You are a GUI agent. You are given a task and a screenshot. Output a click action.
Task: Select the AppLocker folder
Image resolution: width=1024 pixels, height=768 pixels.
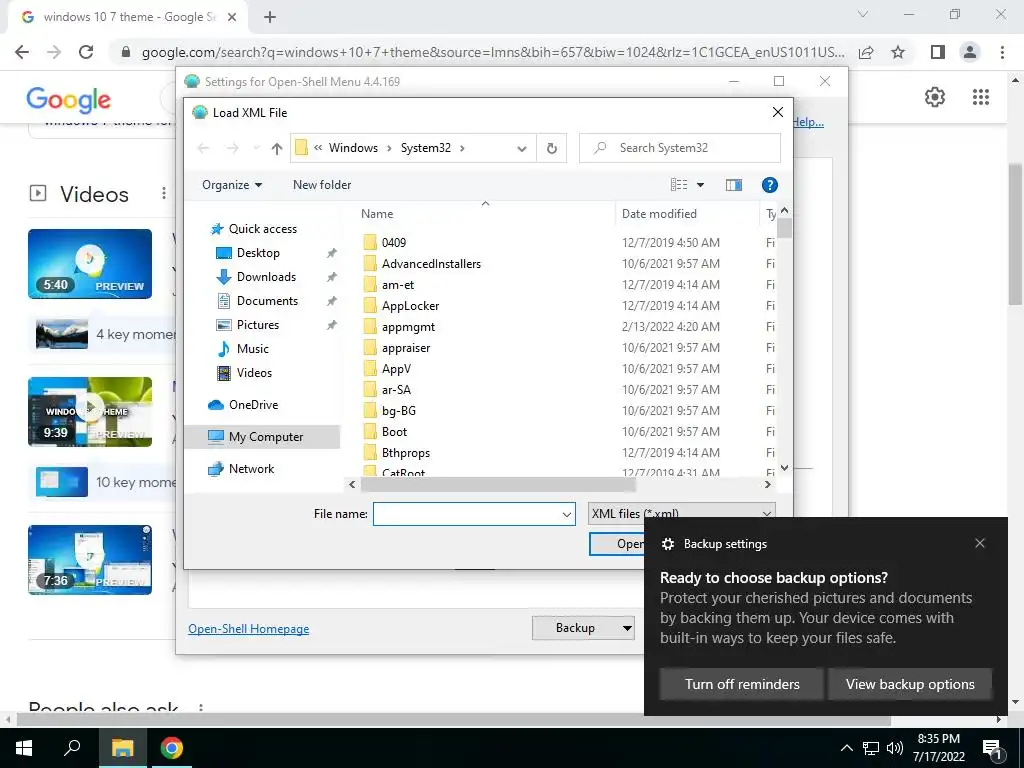(410, 306)
